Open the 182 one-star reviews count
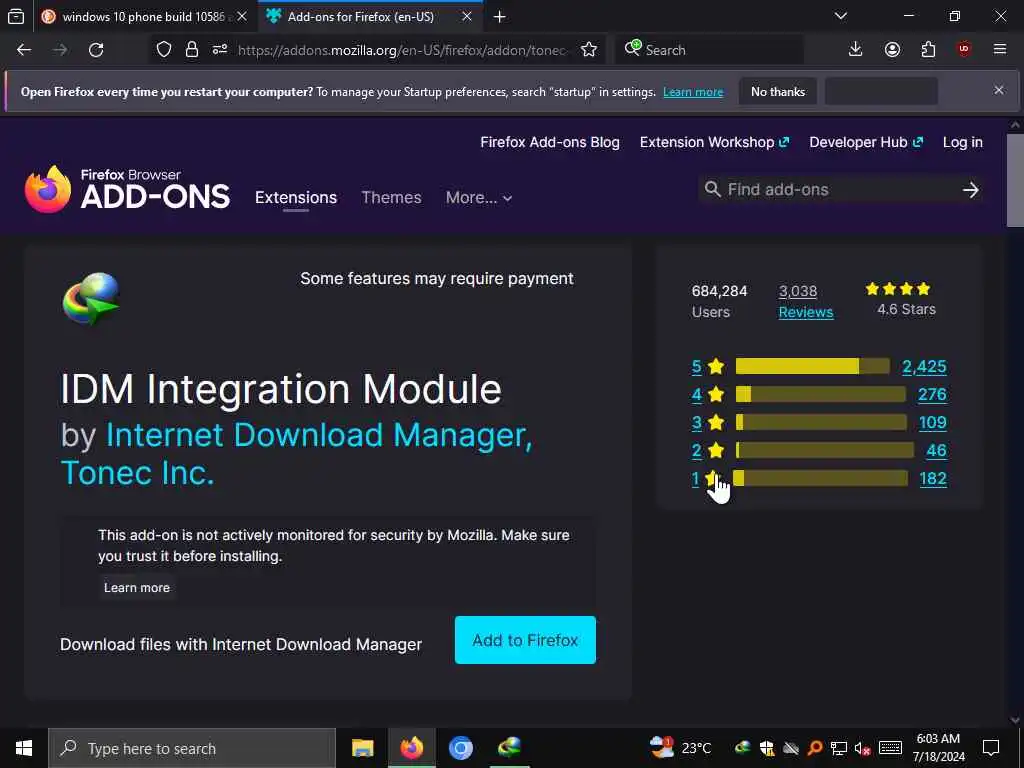Image resolution: width=1024 pixels, height=768 pixels. (933, 479)
